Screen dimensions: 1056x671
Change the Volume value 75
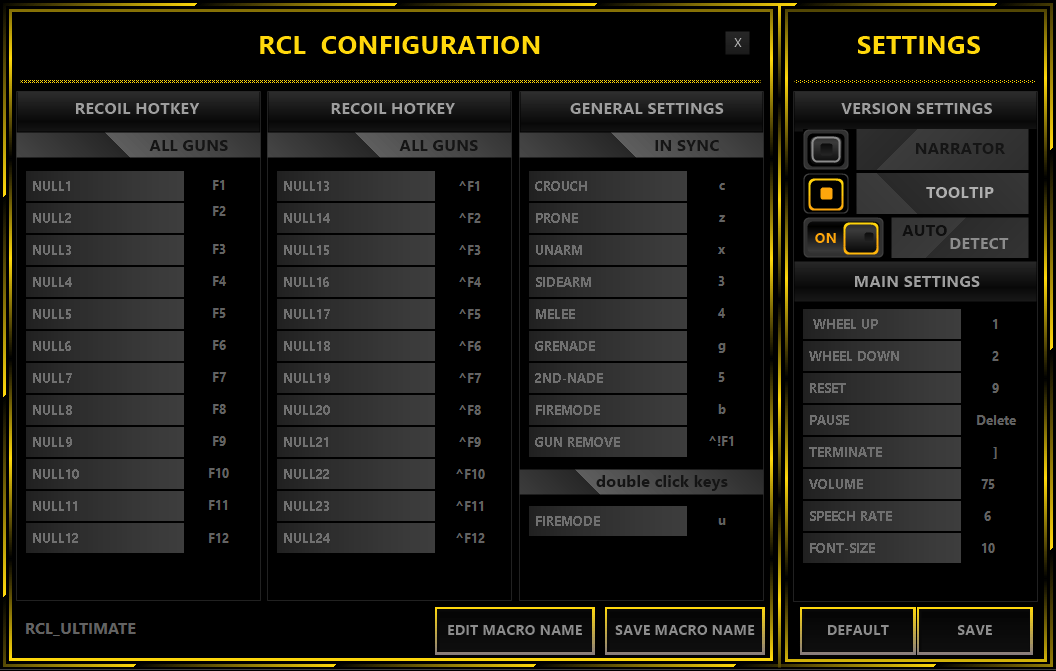[x=988, y=484]
